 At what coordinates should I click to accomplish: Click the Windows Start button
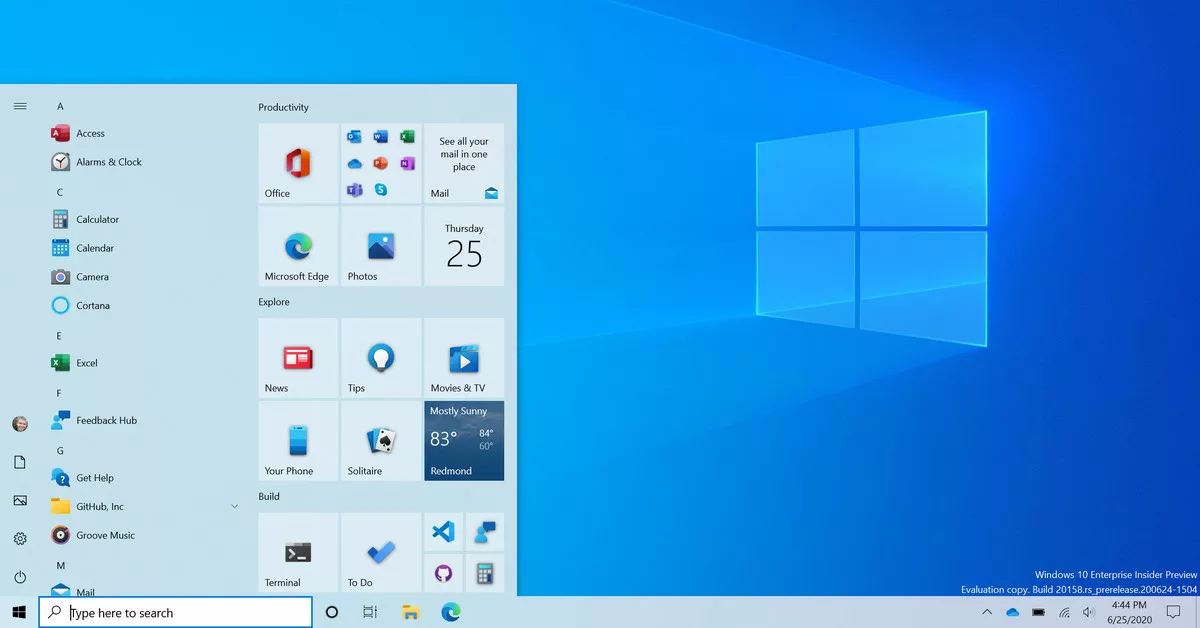(19, 612)
